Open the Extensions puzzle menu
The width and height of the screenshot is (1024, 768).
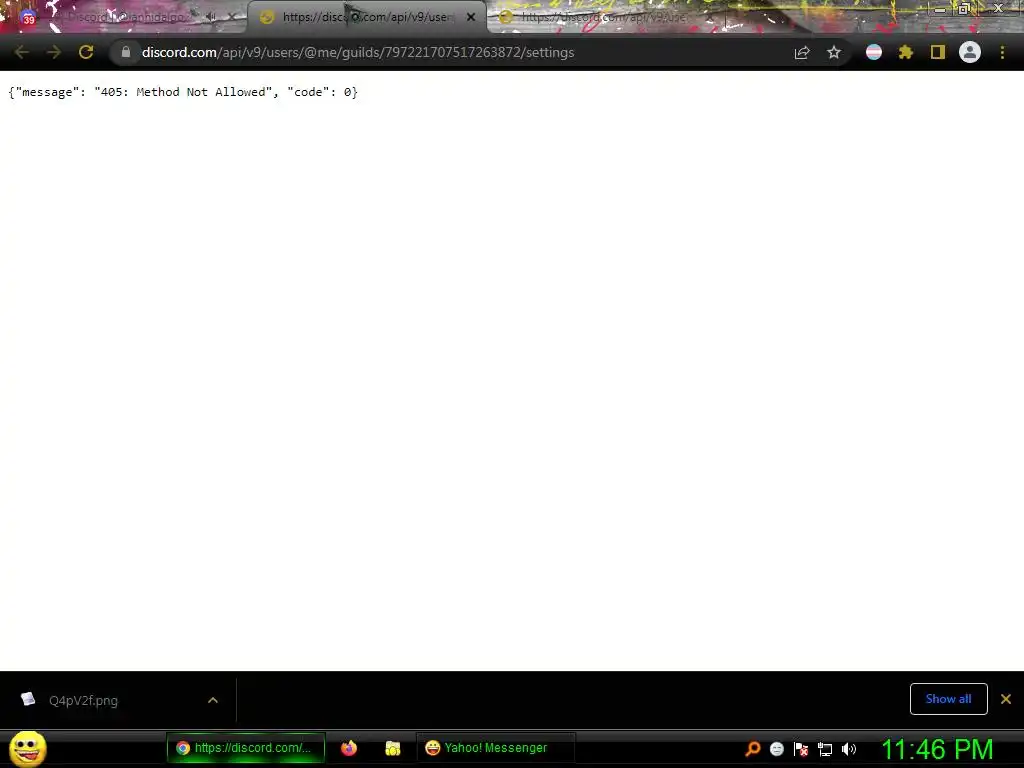pos(906,52)
